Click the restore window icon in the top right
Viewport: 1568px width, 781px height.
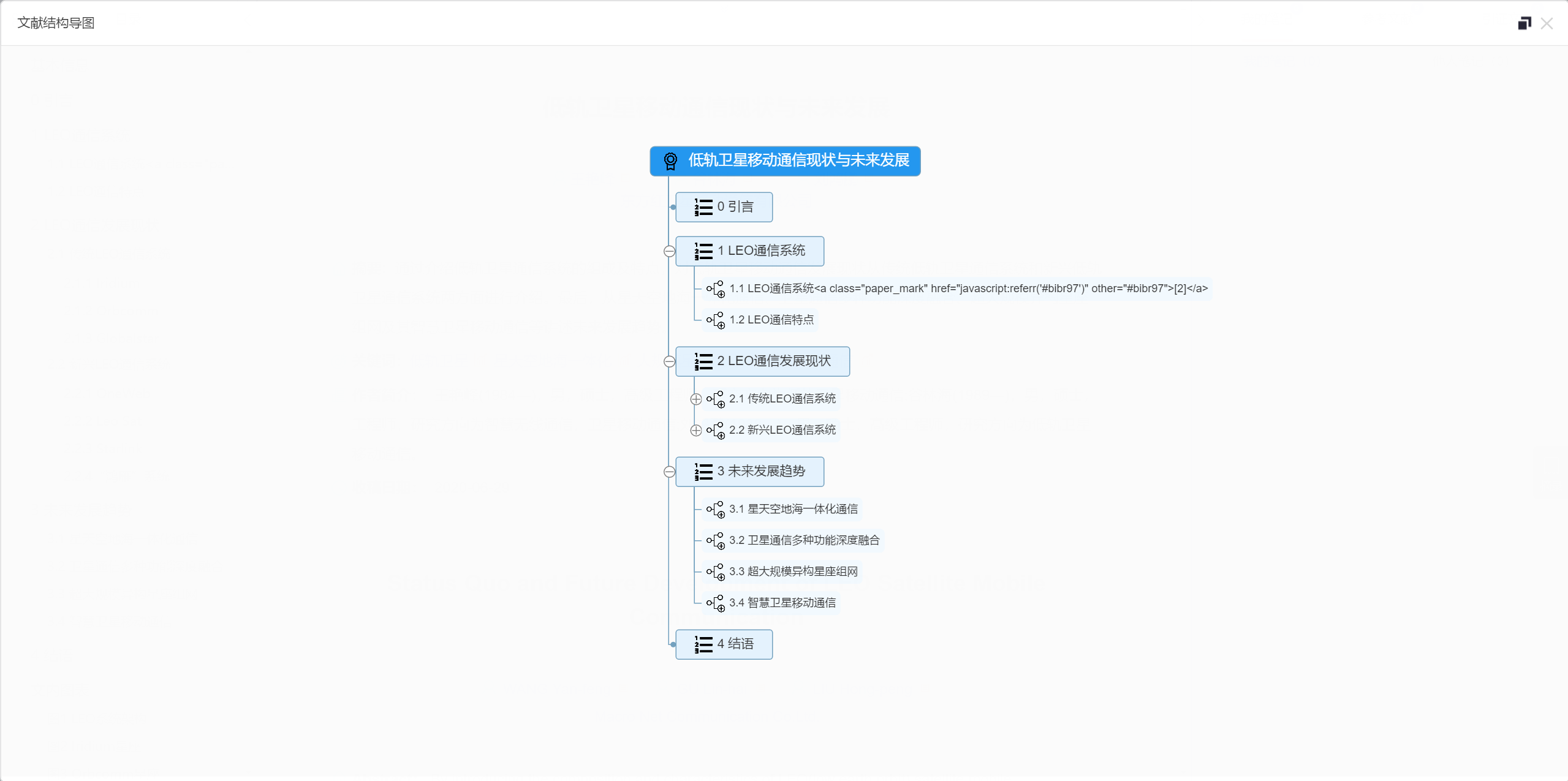pyautogui.click(x=1524, y=23)
